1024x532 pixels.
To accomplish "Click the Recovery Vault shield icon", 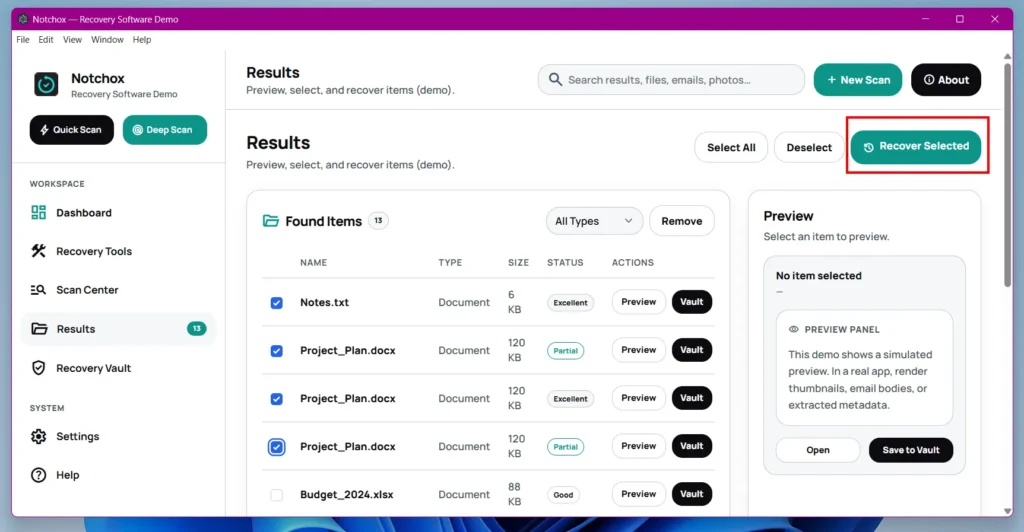I will pyautogui.click(x=39, y=368).
